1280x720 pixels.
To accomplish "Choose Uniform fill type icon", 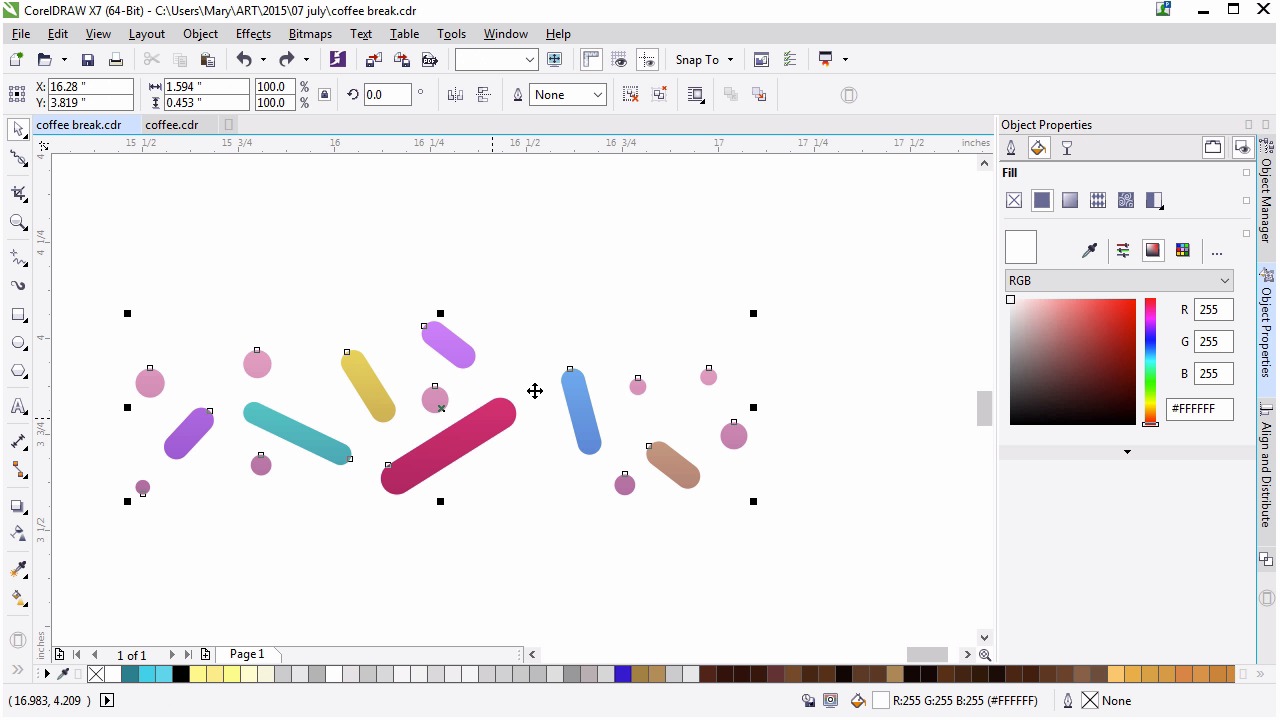I will [1042, 201].
